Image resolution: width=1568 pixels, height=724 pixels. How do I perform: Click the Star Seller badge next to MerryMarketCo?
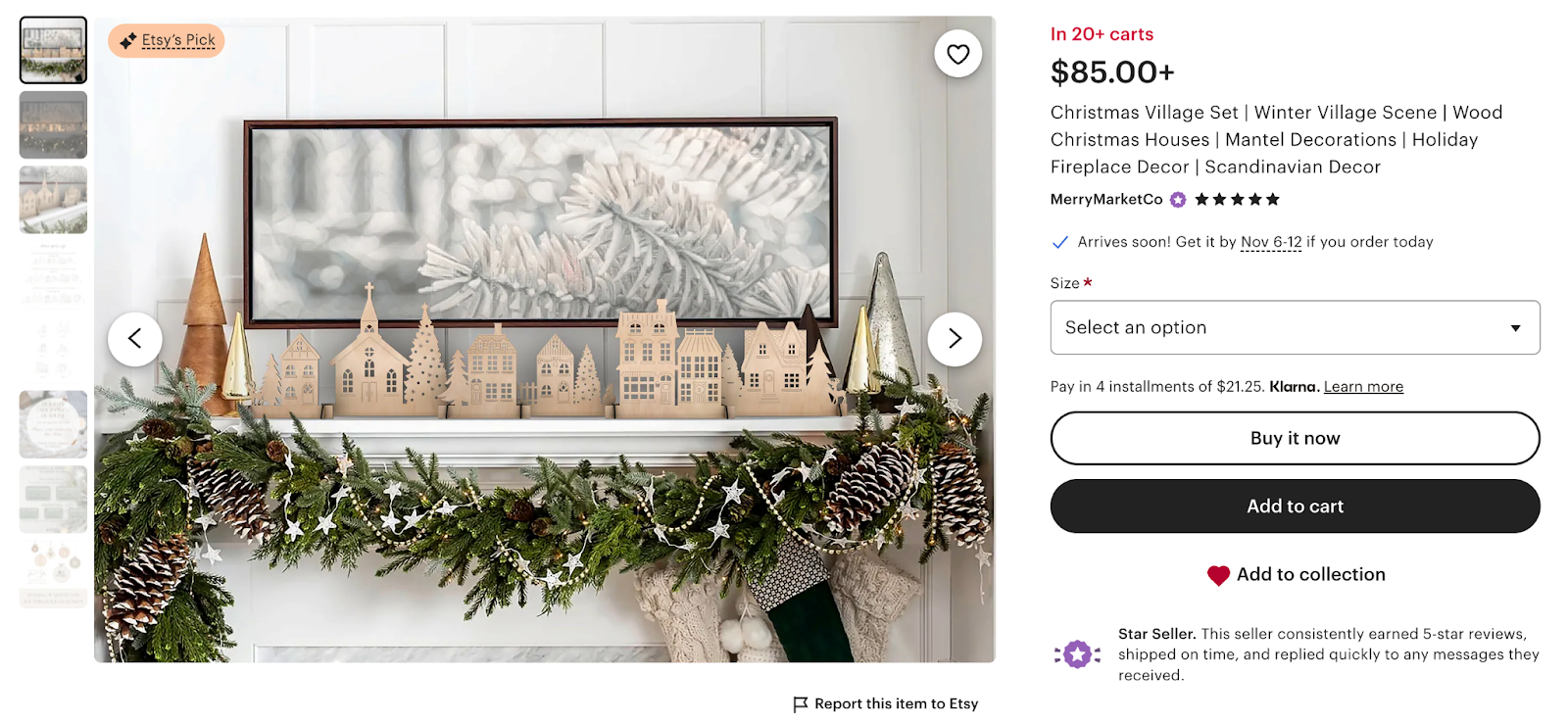(x=1178, y=200)
